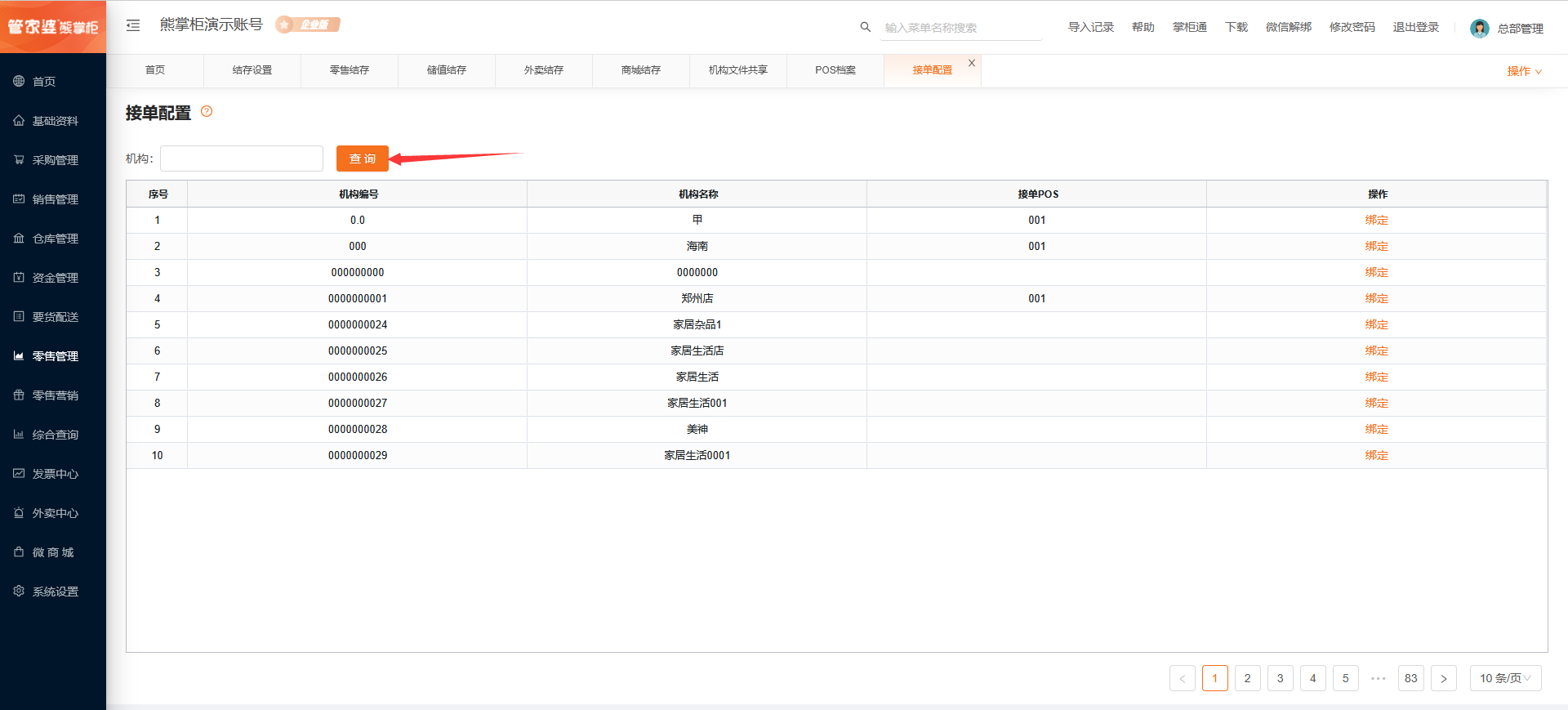The width and height of the screenshot is (1568, 710).
Task: Go to page 2
Action: 1248,678
